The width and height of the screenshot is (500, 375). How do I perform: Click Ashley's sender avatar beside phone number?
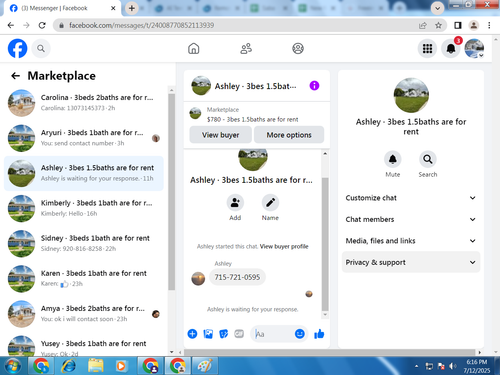tap(198, 279)
